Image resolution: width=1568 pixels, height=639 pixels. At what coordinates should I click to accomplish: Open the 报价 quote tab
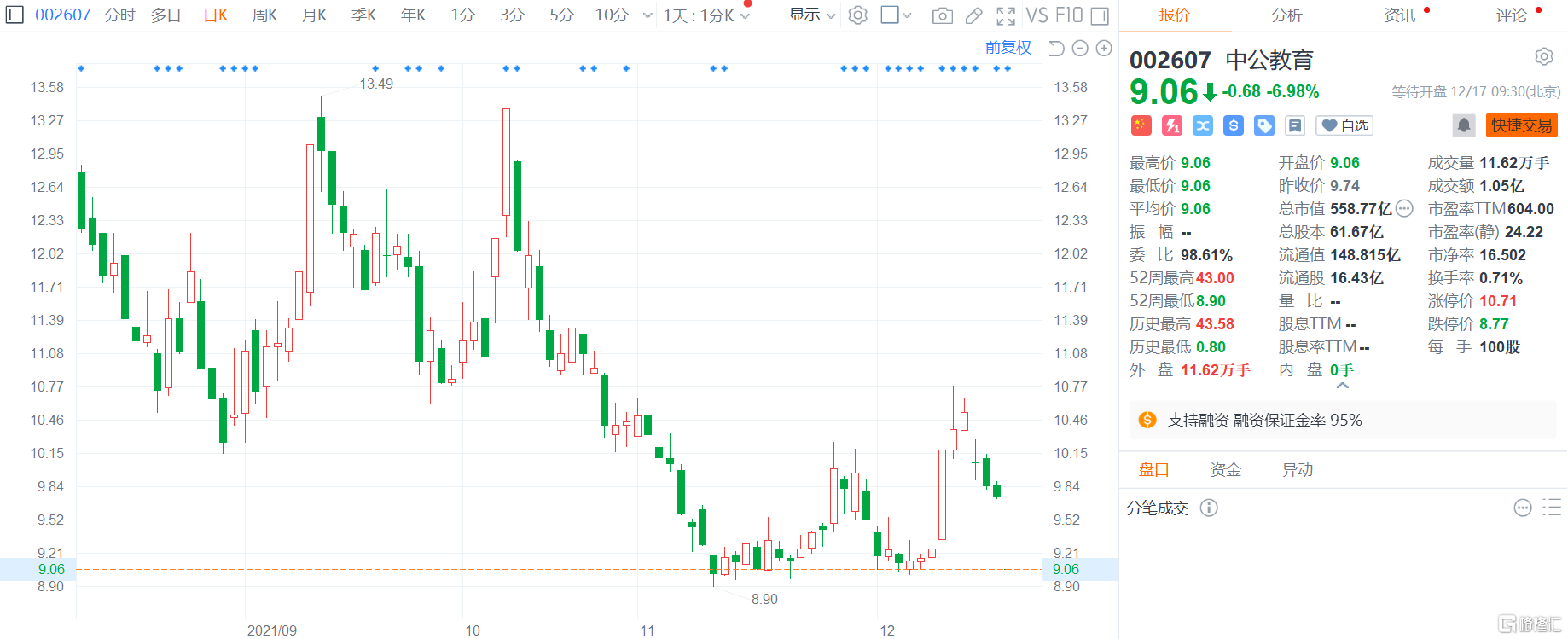pyautogui.click(x=1175, y=15)
